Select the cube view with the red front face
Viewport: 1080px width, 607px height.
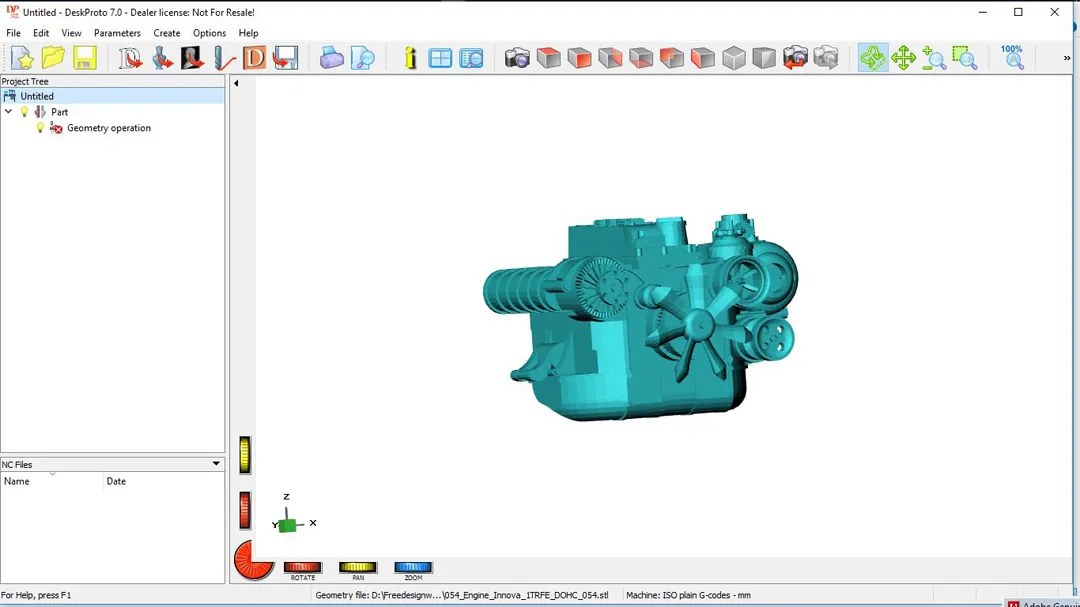click(579, 58)
